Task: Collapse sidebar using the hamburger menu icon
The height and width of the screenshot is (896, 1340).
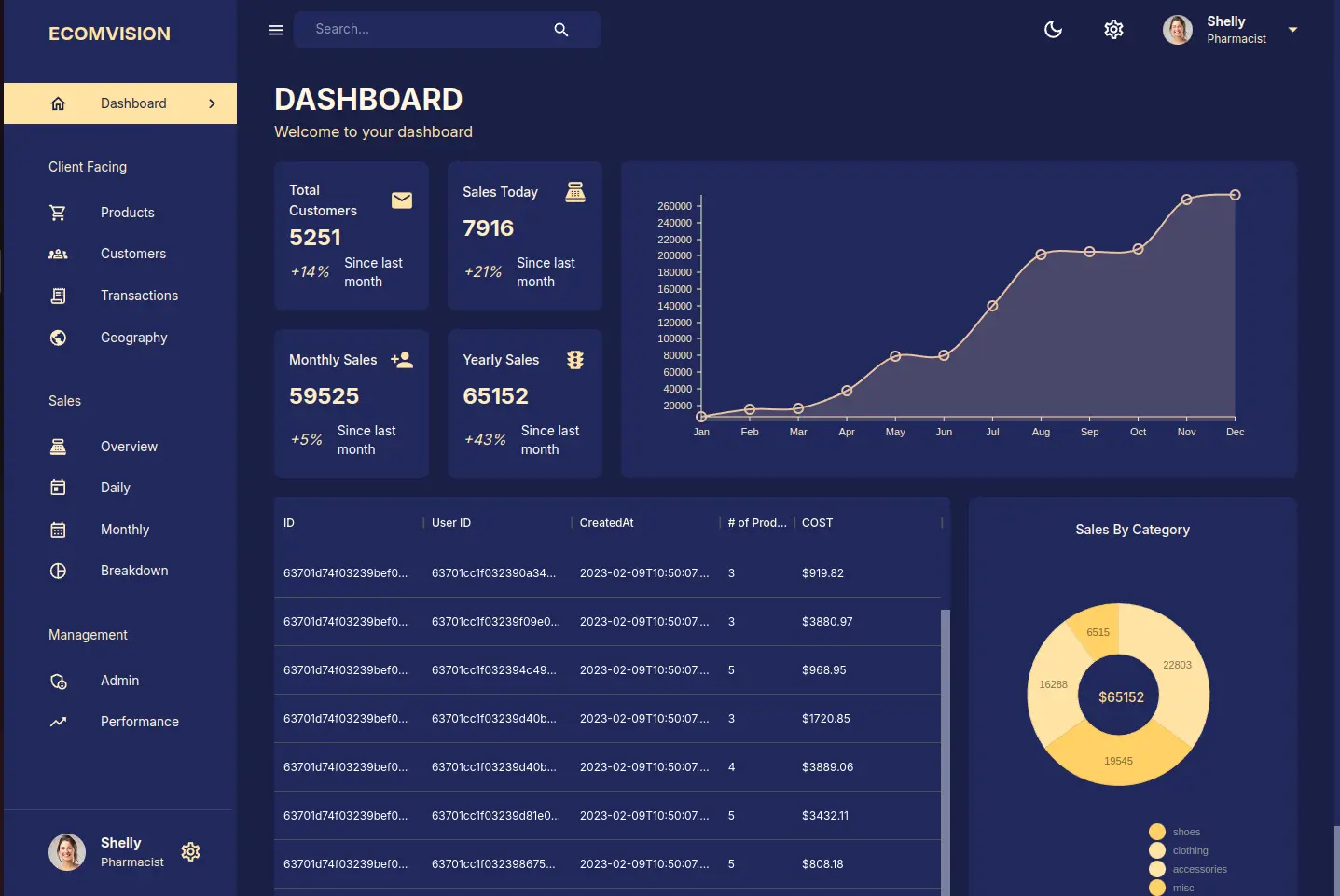Action: point(276,30)
